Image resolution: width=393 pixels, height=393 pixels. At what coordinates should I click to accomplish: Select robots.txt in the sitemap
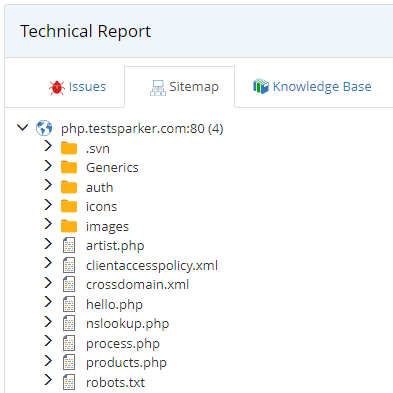pyautogui.click(x=115, y=383)
